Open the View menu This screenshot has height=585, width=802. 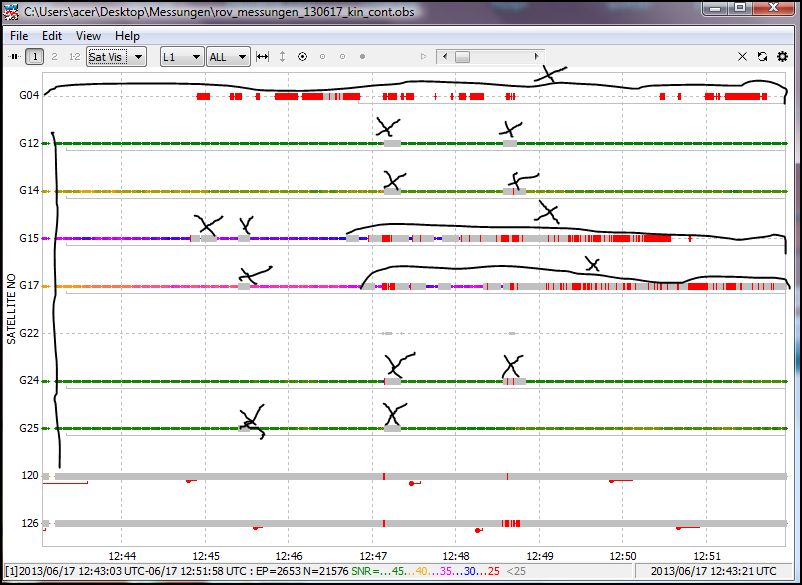coord(88,35)
